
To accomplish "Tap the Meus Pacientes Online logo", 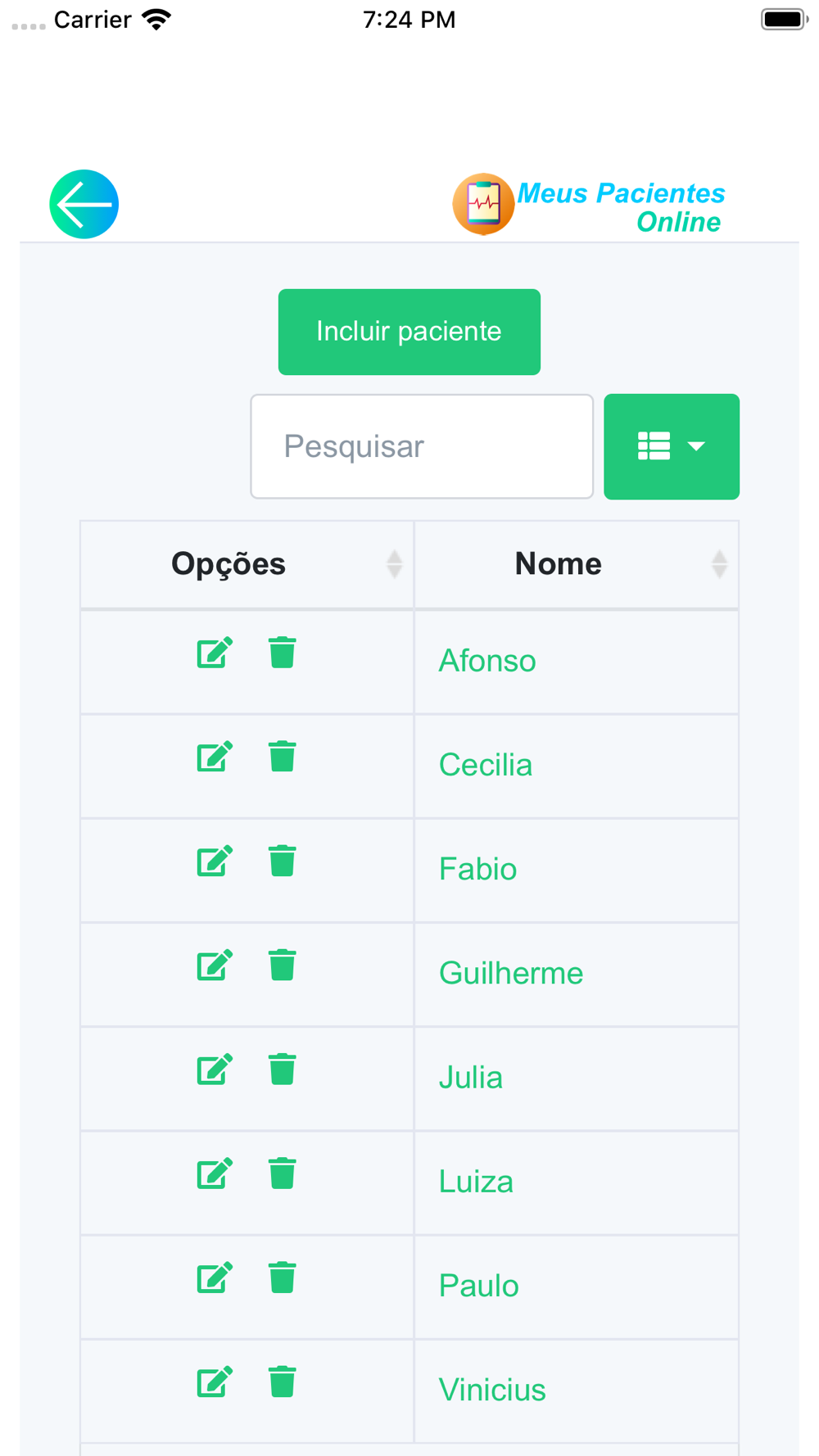I will (590, 205).
